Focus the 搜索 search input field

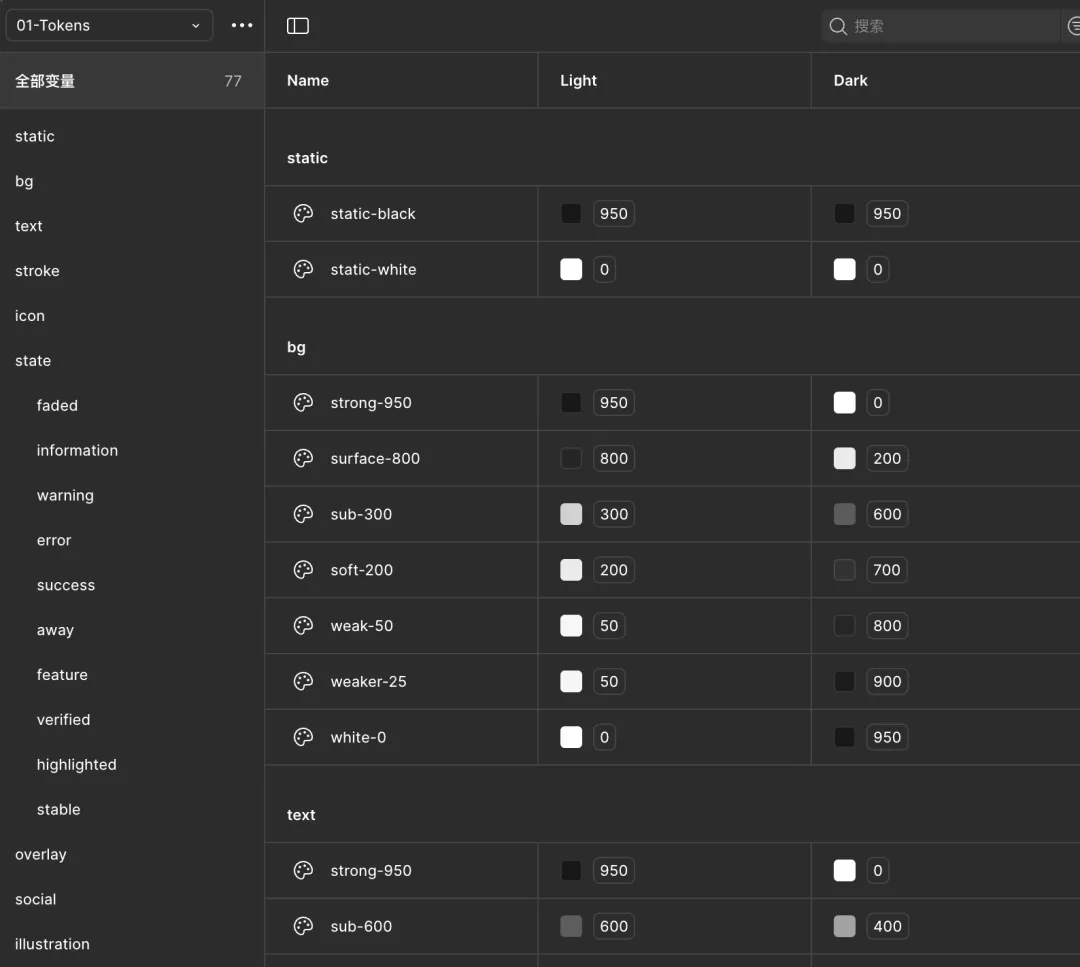(940, 26)
